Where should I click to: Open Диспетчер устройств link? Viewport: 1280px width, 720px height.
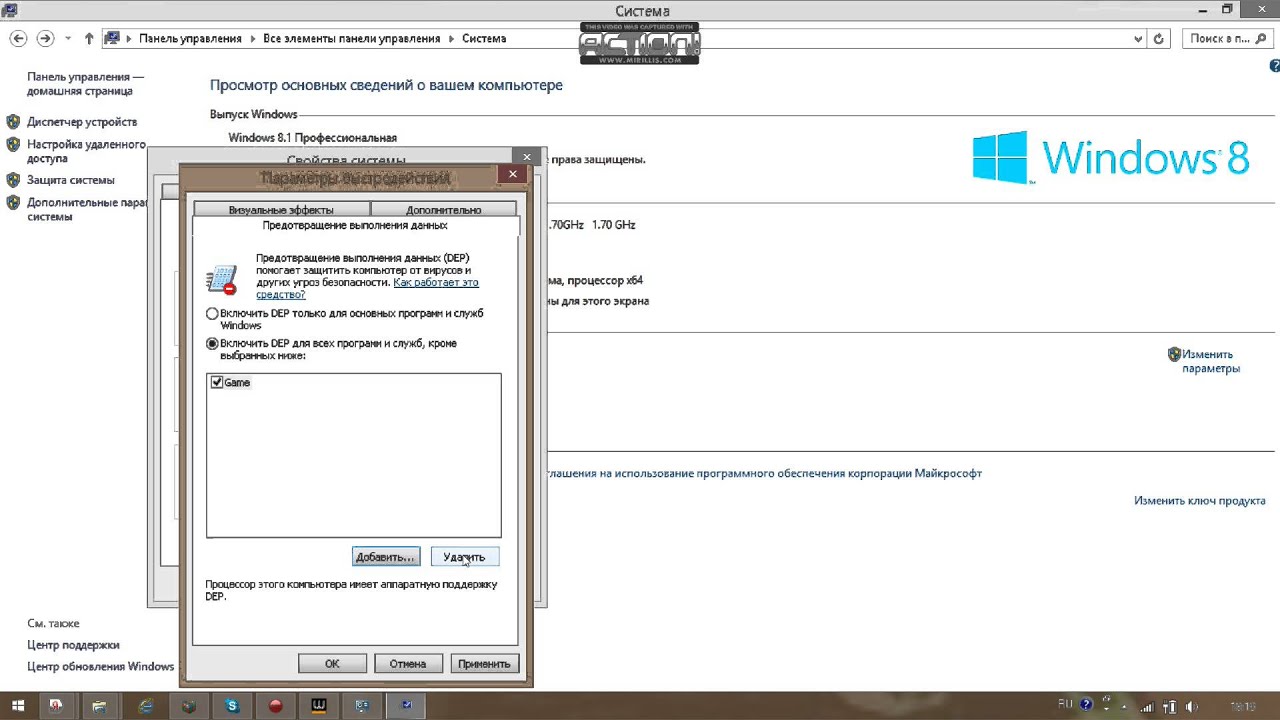click(x=82, y=122)
